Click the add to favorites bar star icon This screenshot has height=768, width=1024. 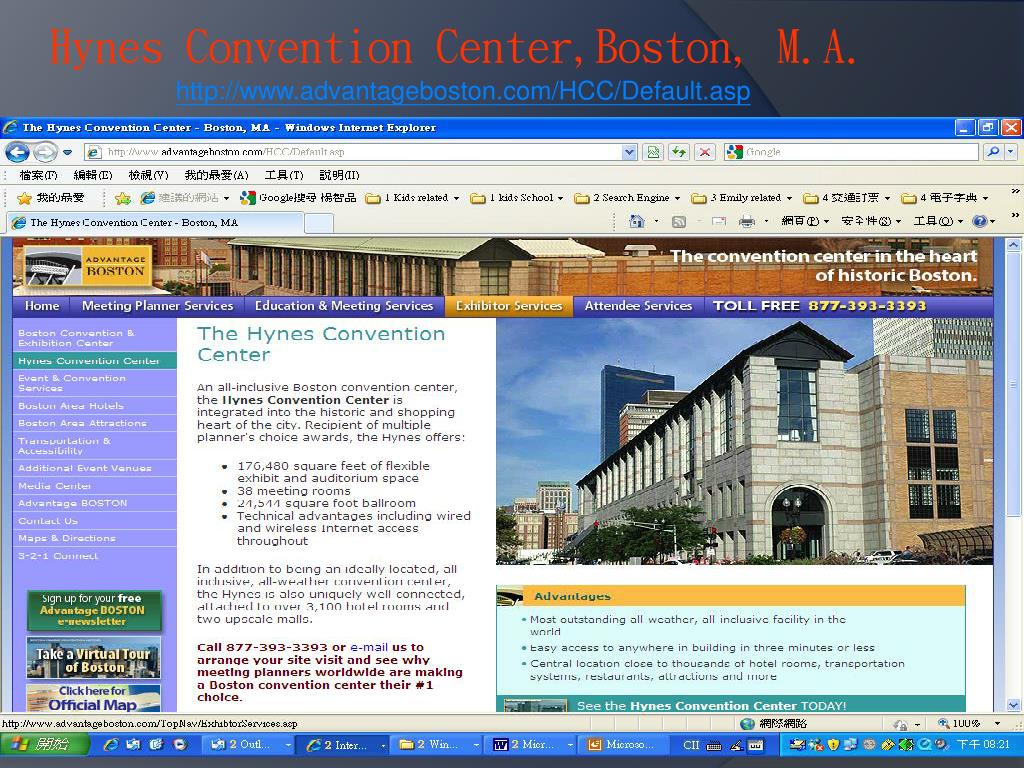(x=123, y=198)
